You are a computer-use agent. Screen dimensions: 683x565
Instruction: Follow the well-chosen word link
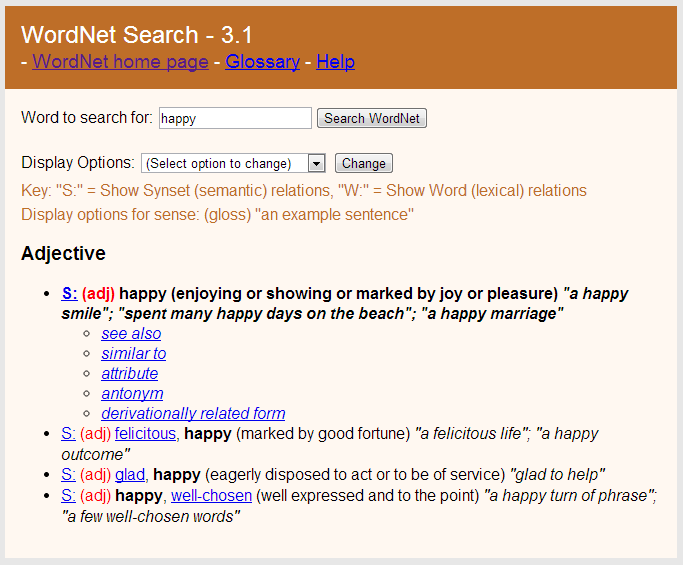click(211, 496)
